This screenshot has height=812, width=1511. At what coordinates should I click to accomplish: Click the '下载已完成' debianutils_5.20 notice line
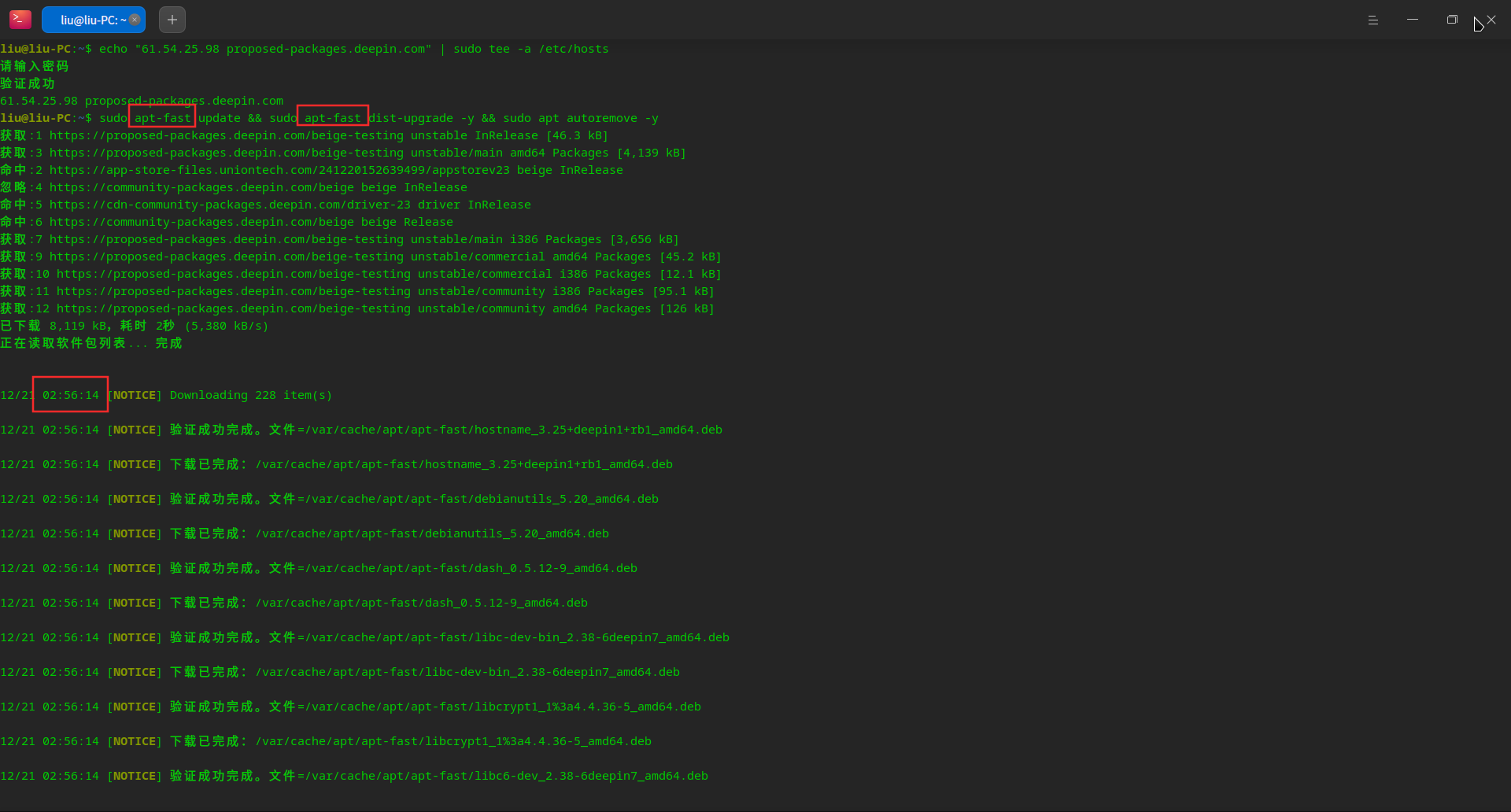(x=305, y=533)
